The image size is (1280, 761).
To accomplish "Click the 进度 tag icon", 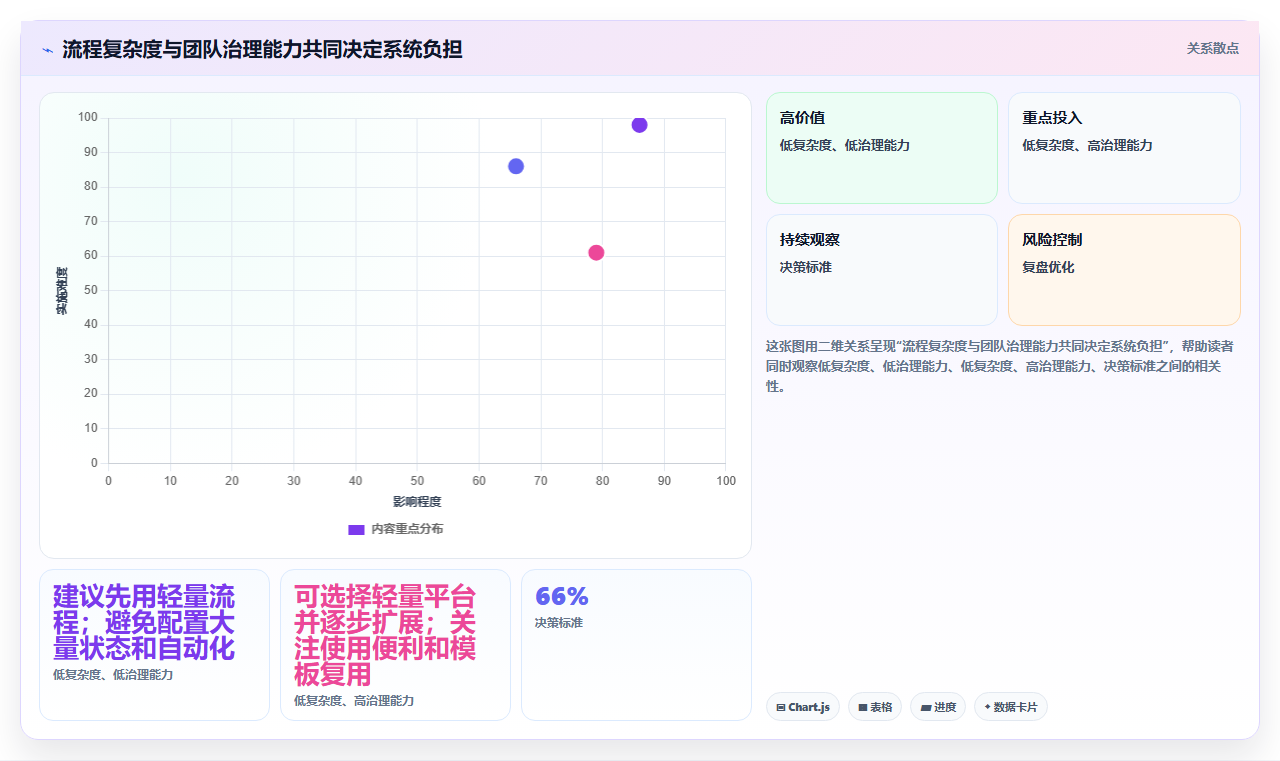I will tap(925, 707).
